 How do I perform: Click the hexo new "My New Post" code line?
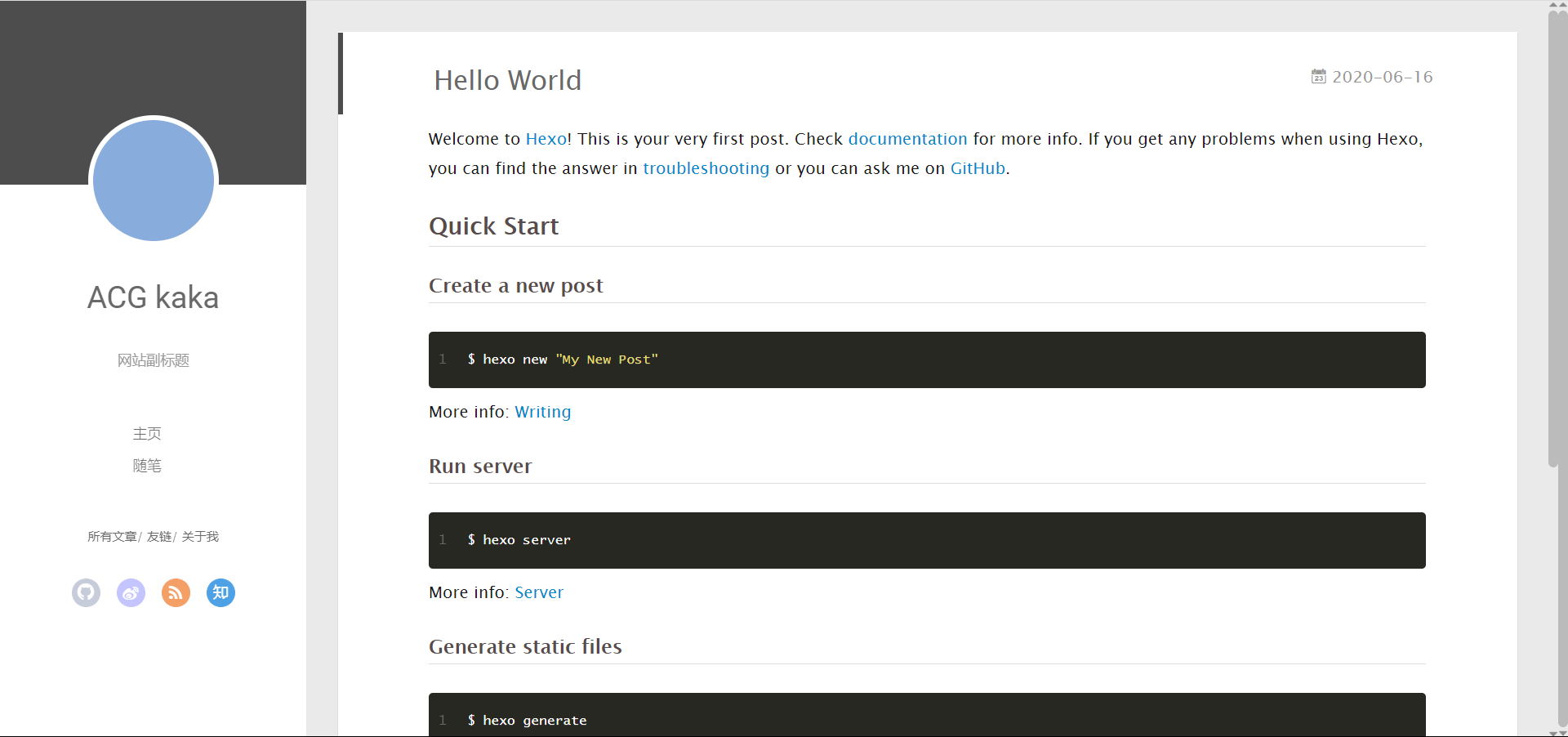click(x=563, y=360)
